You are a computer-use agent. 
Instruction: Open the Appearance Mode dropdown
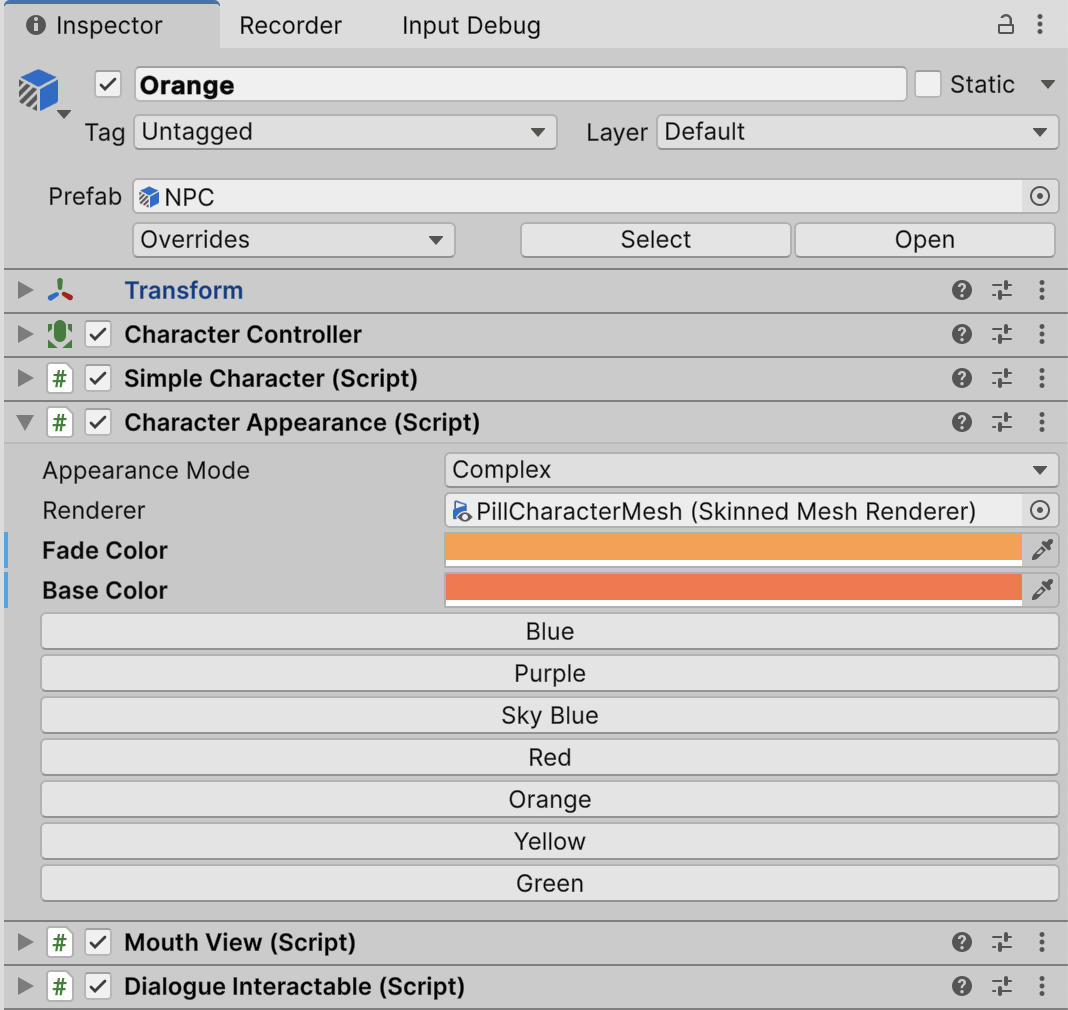[750, 470]
